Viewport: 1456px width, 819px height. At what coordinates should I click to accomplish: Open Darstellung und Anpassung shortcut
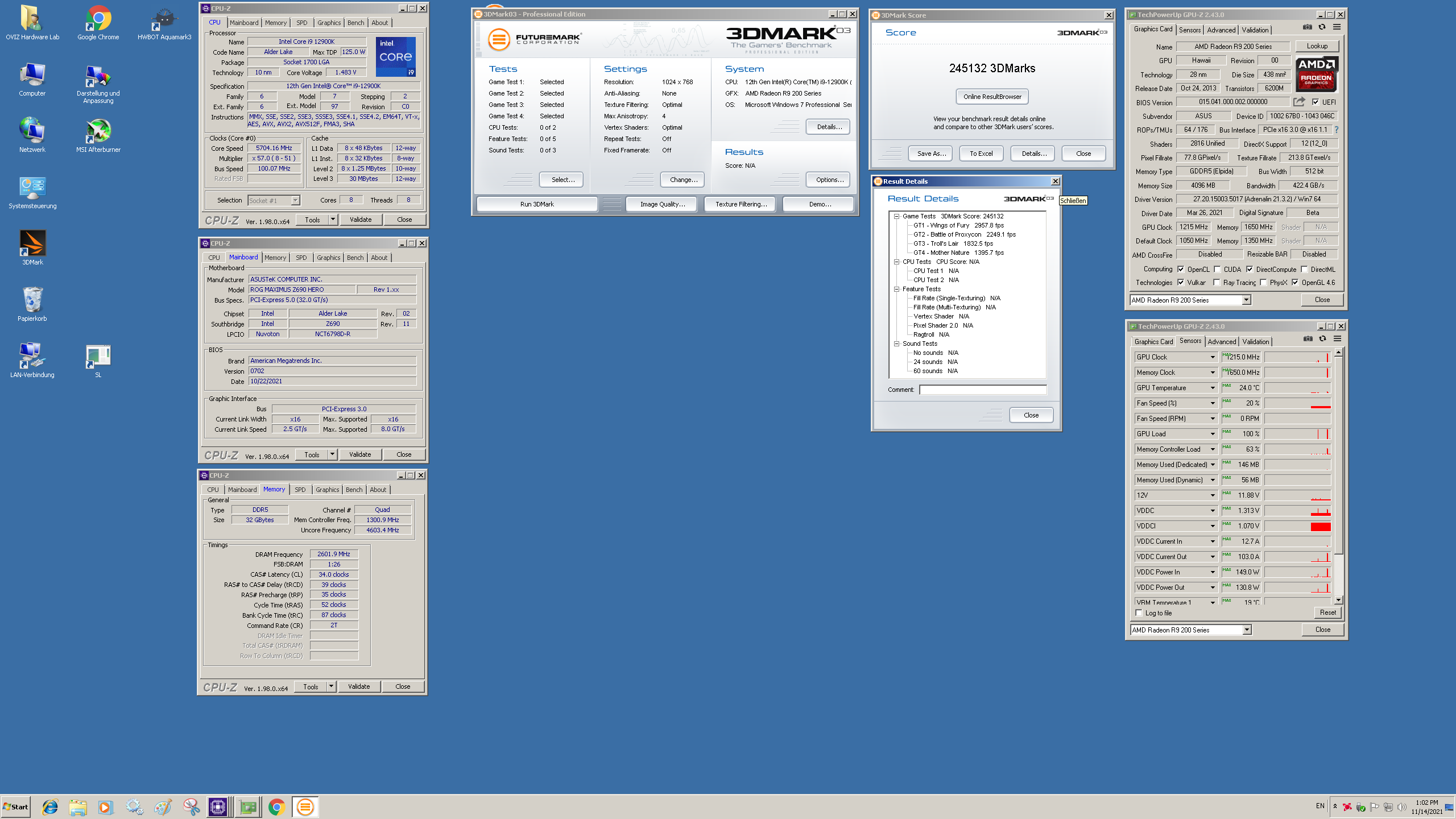click(98, 83)
